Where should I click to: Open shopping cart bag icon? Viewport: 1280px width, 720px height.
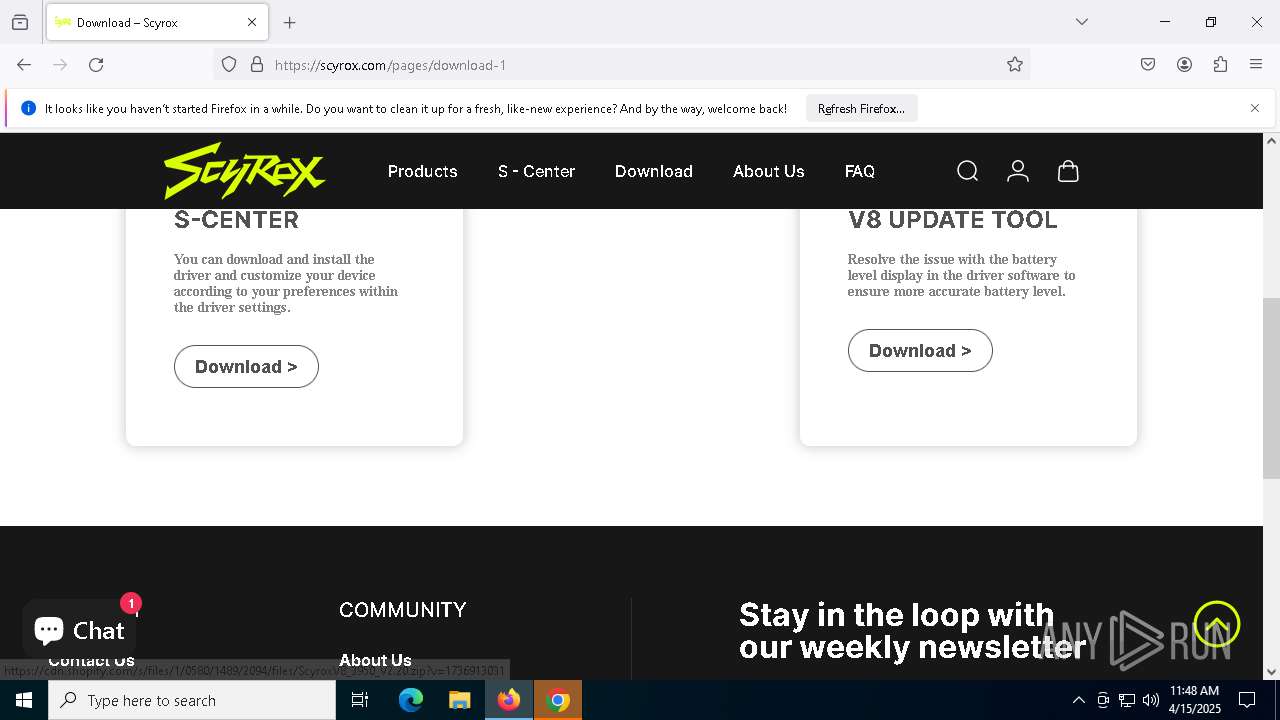(1068, 171)
